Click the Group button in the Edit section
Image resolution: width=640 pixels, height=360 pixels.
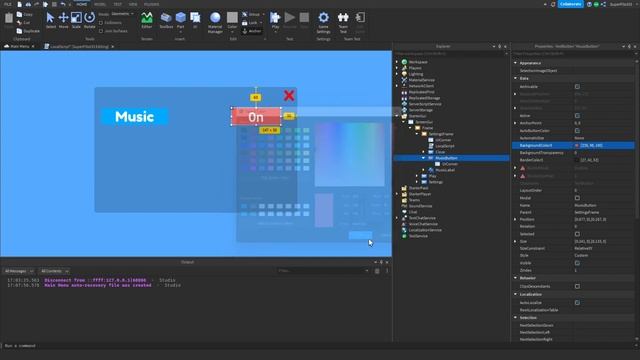(251, 14)
